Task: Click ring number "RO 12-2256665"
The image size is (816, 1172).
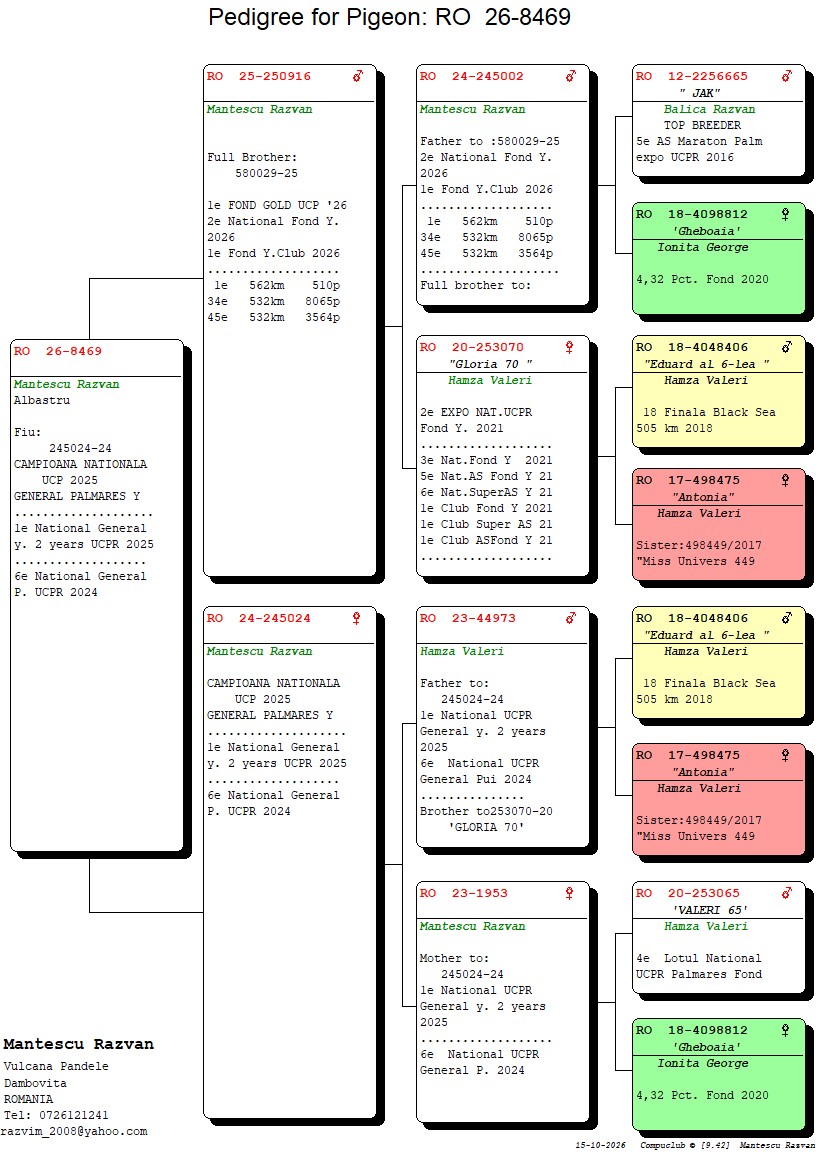Action: coord(691,76)
